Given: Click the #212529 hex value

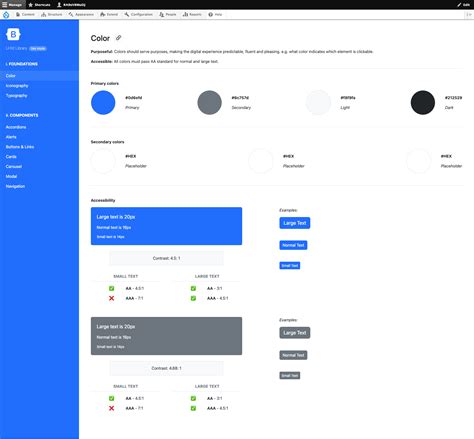Looking at the screenshot, I should (x=453, y=98).
